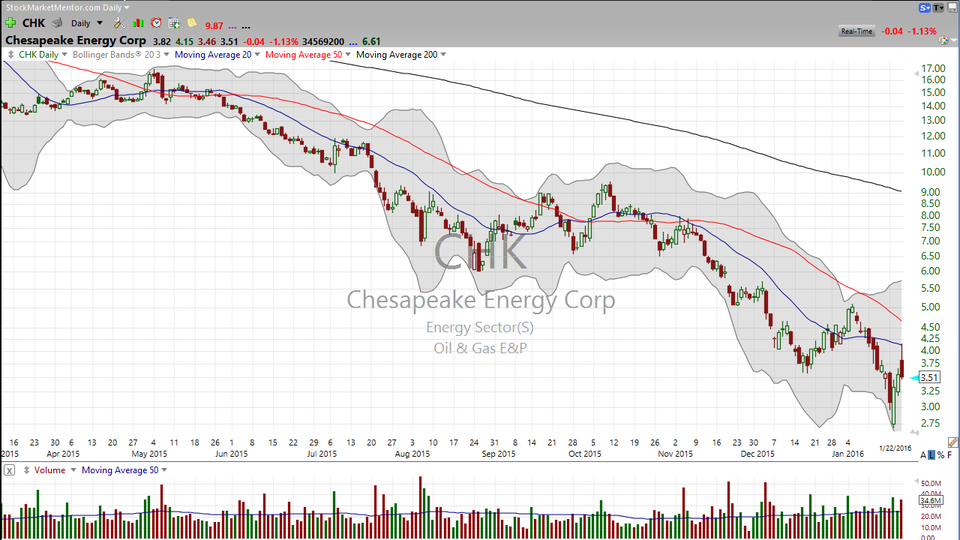This screenshot has height=540, width=960.
Task: Click the blue S dropdown icon
Action: 924,7
